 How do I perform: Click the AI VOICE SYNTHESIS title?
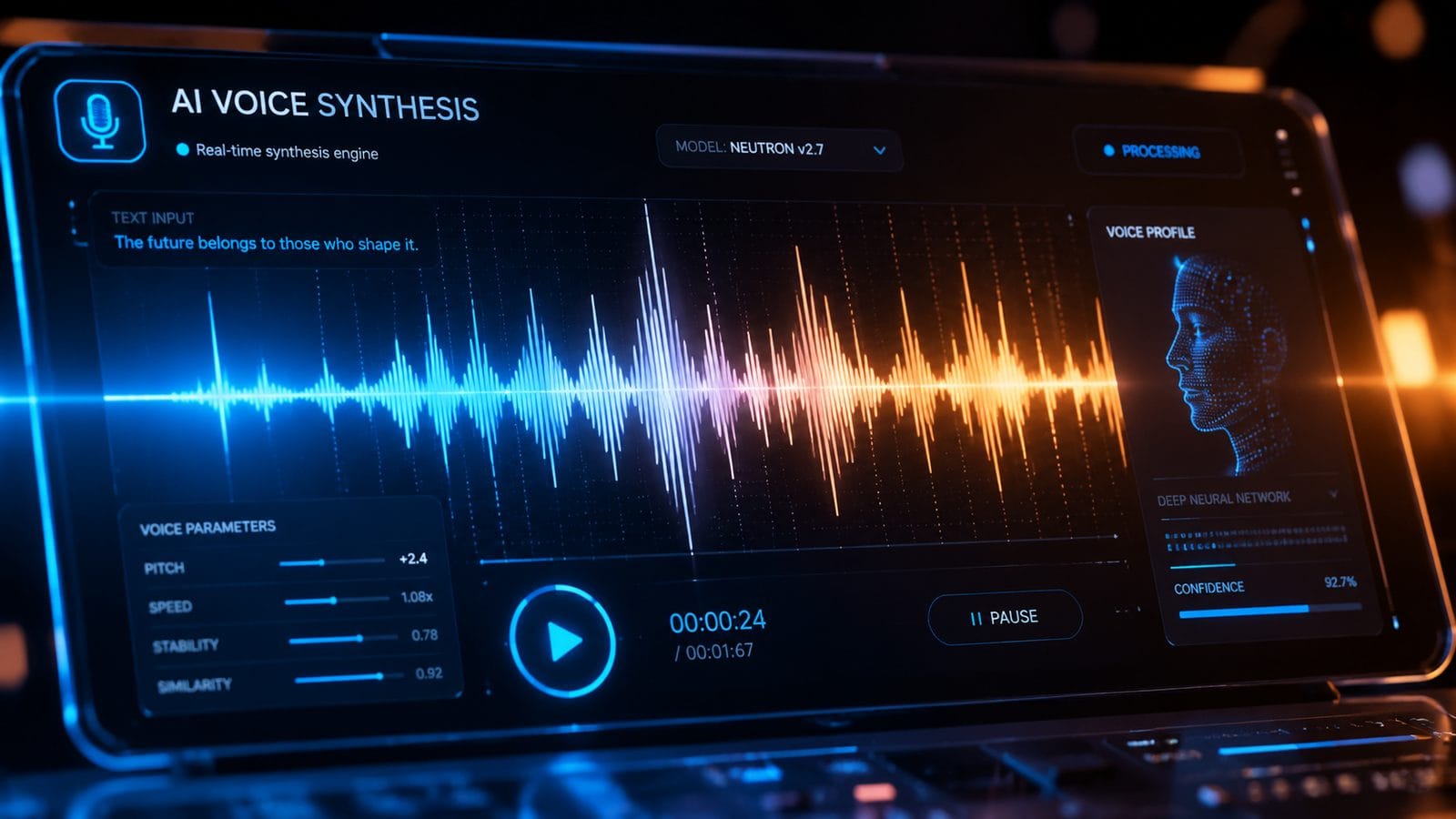pyautogui.click(x=325, y=105)
